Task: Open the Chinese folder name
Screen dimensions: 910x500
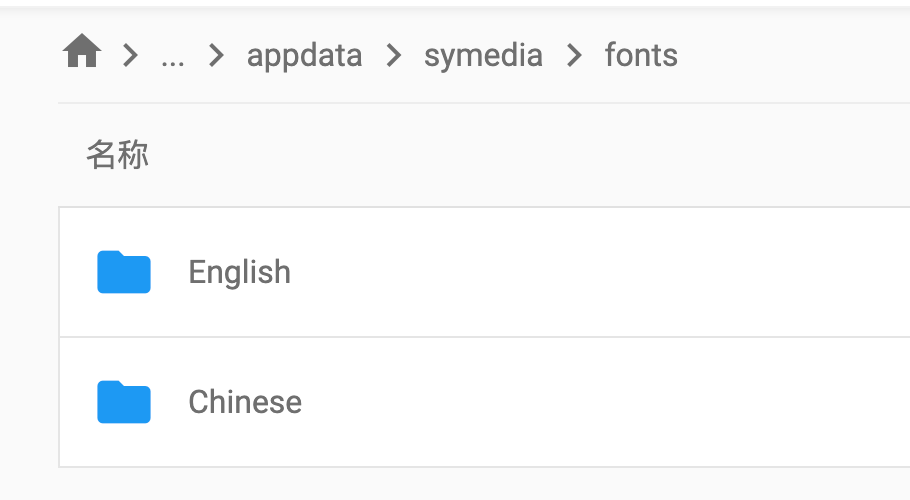Action: pyautogui.click(x=245, y=402)
